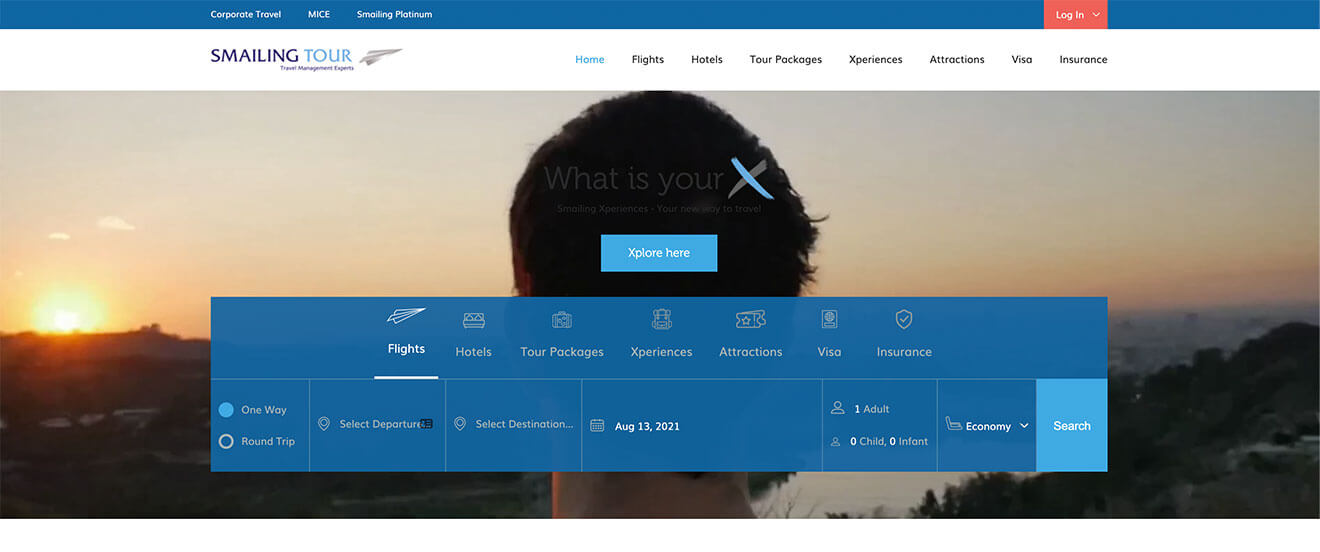Image resolution: width=1320 pixels, height=552 pixels.
Task: Click the calendar icon beside the date
Action: (x=597, y=426)
